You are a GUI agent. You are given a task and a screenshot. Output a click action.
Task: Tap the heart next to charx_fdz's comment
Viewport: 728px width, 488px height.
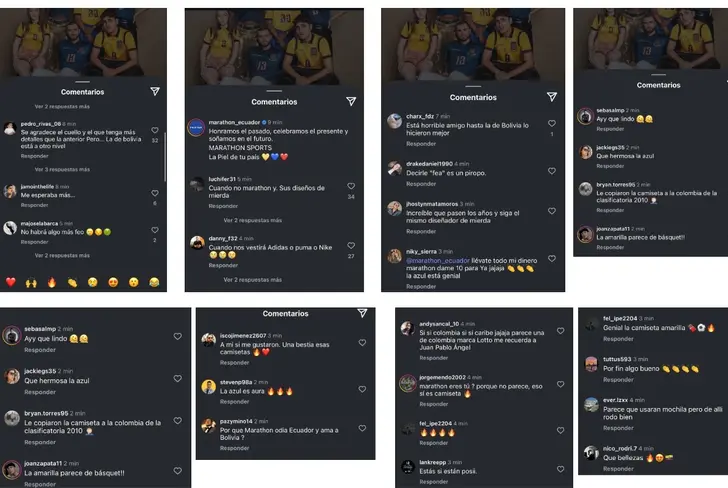coord(552,124)
